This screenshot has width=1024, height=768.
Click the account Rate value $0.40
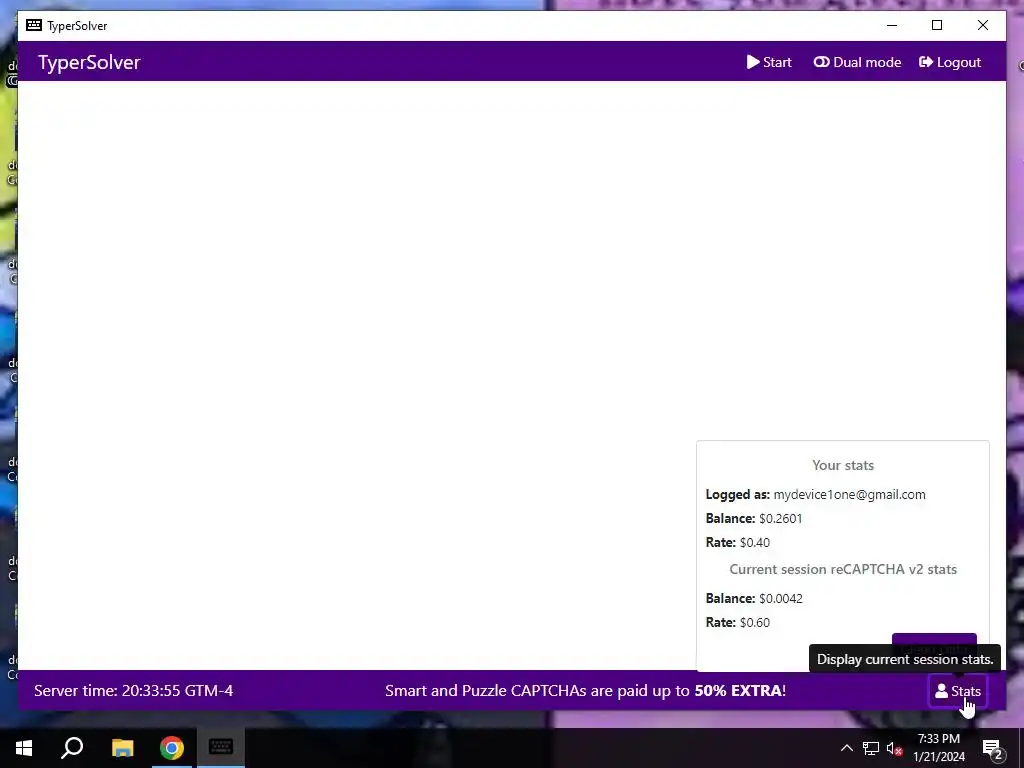754,543
